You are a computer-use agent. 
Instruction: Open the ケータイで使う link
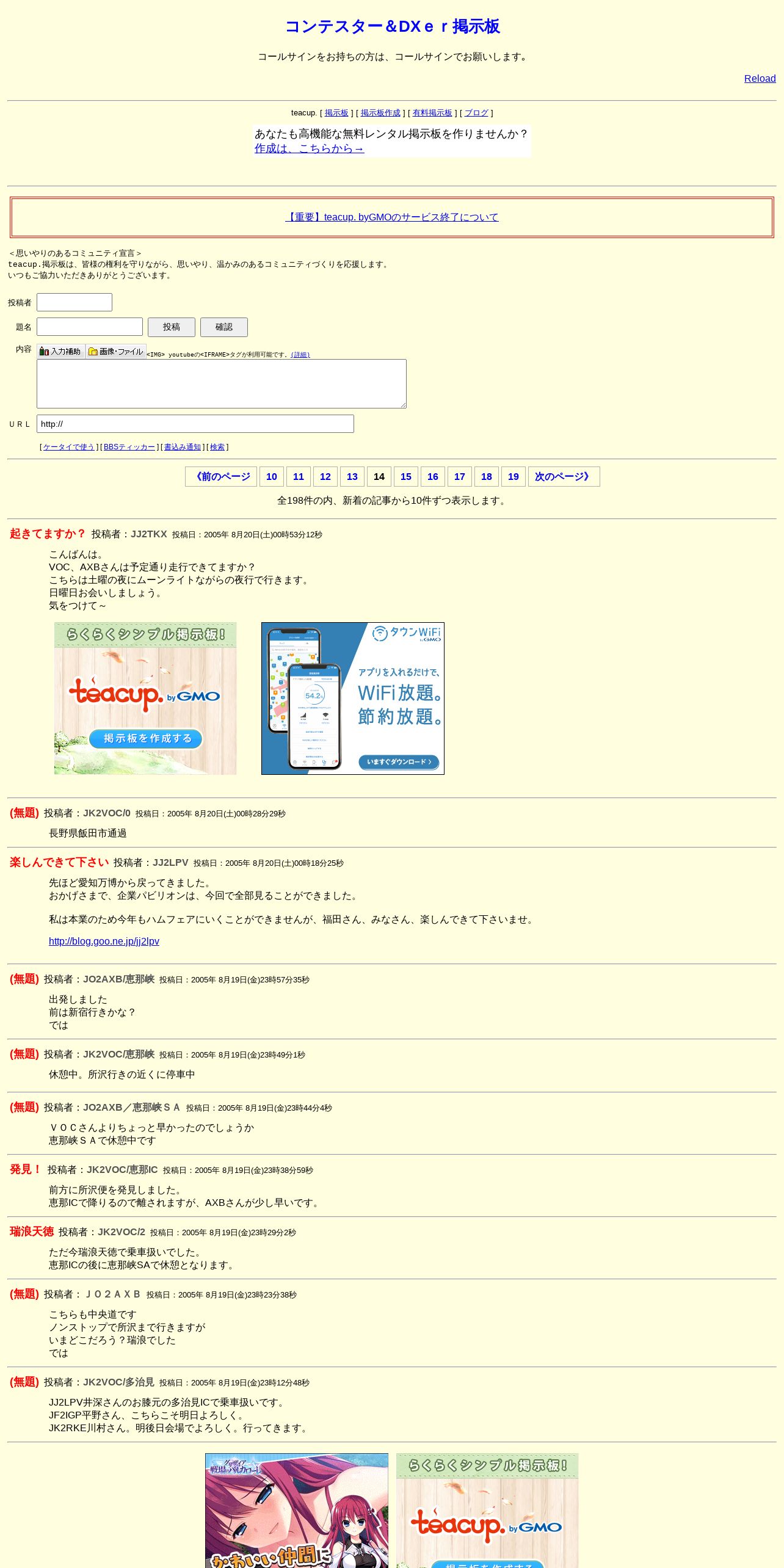pos(69,447)
